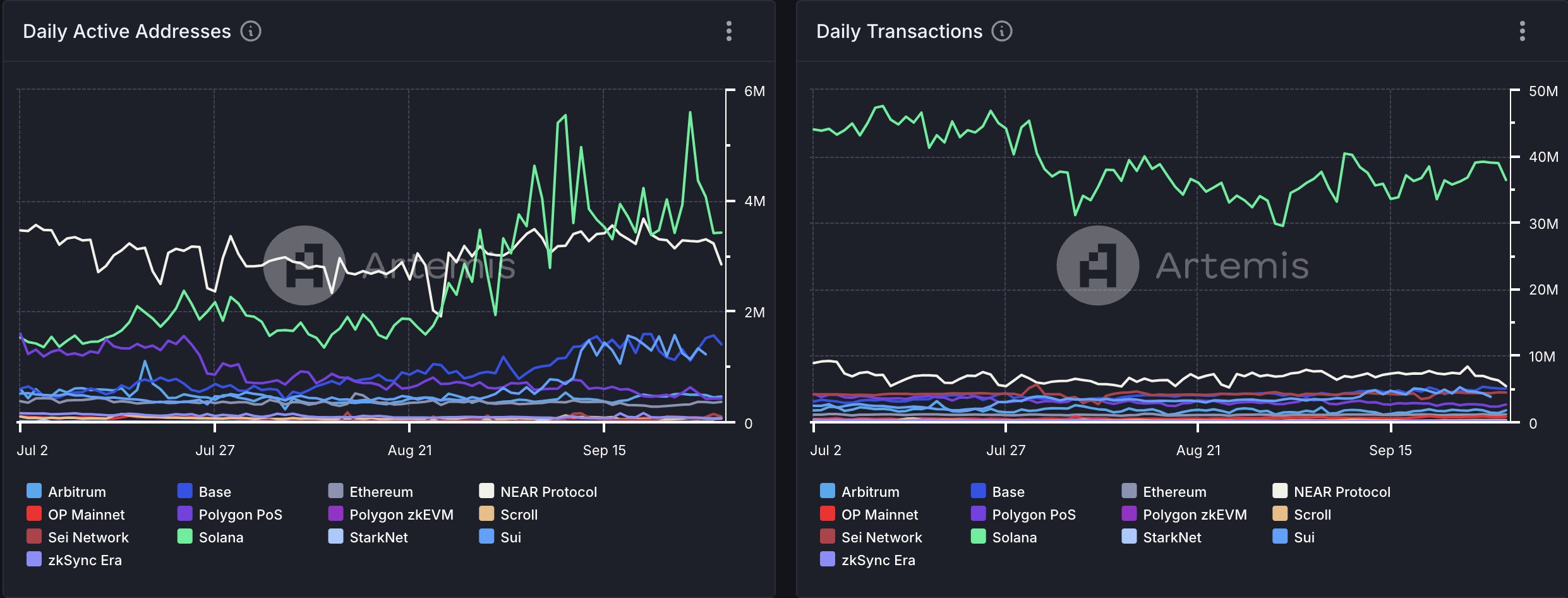Toggle NEAR Protocol in Active Addresses legend
1568x598 pixels.
point(538,491)
